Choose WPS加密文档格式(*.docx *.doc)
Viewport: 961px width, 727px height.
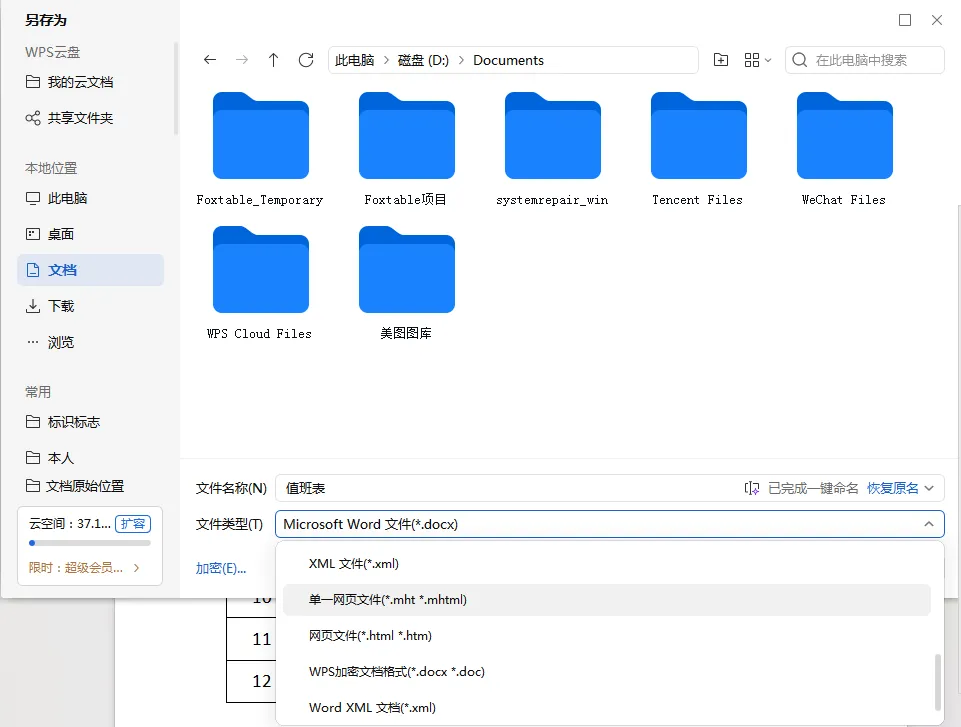[x=607, y=671]
